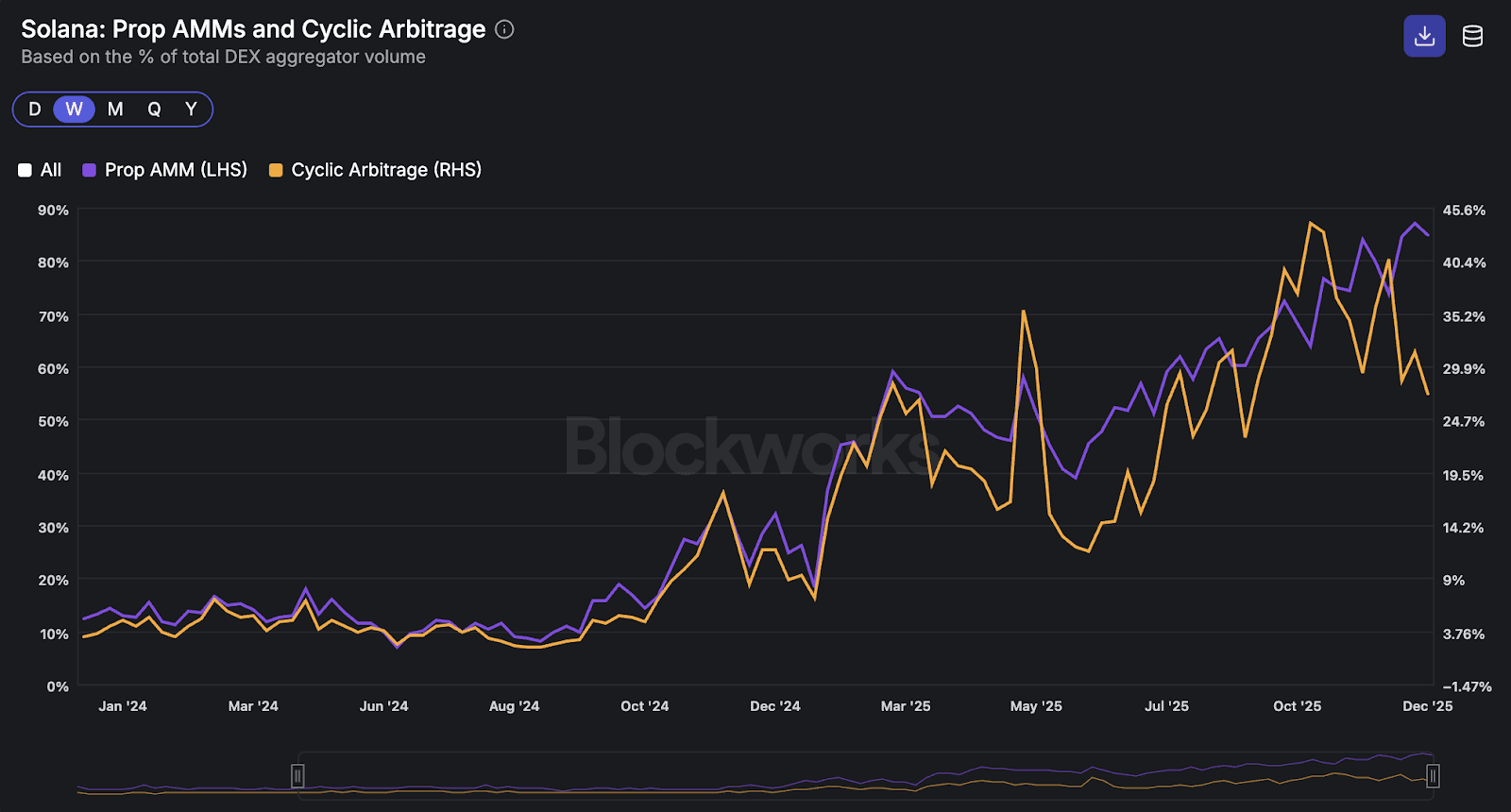Viewport: 1511px width, 812px height.
Task: Click the right range slider handle
Action: [1433, 776]
